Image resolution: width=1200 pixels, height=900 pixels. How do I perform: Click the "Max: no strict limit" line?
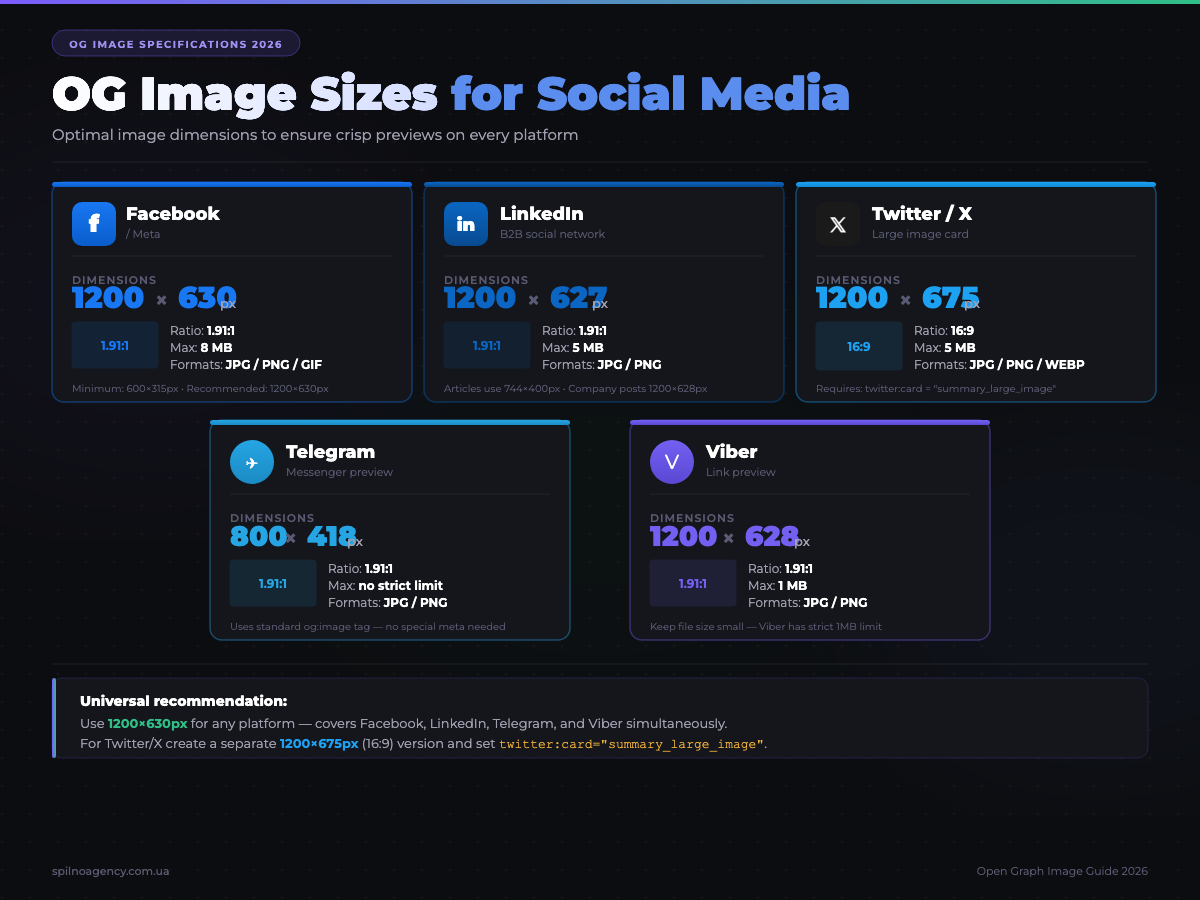385,586
